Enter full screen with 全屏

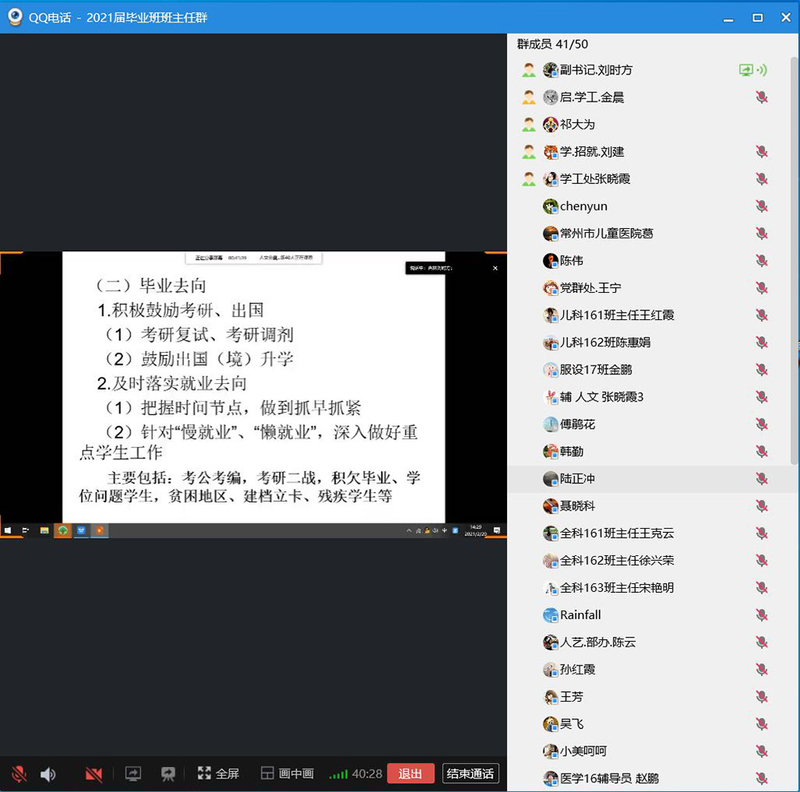pos(218,774)
